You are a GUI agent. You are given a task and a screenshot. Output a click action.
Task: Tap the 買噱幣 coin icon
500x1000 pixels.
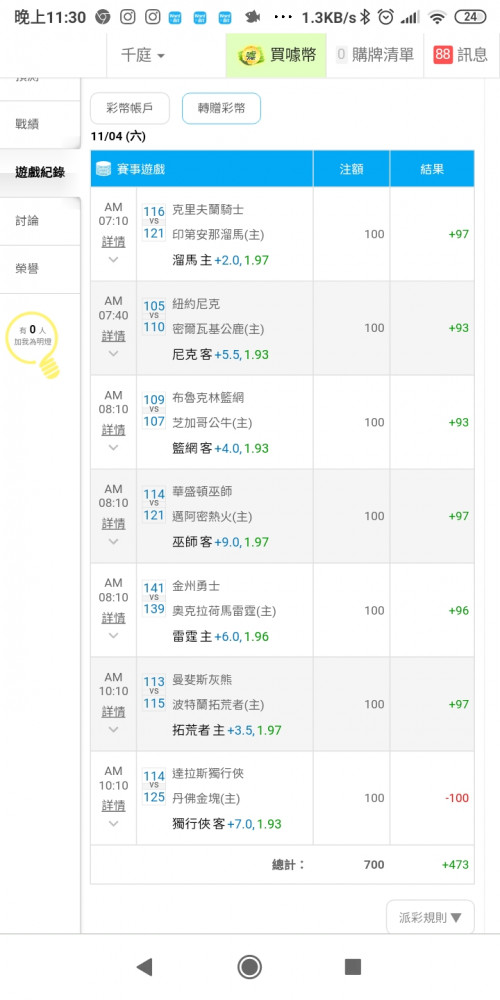pos(251,55)
